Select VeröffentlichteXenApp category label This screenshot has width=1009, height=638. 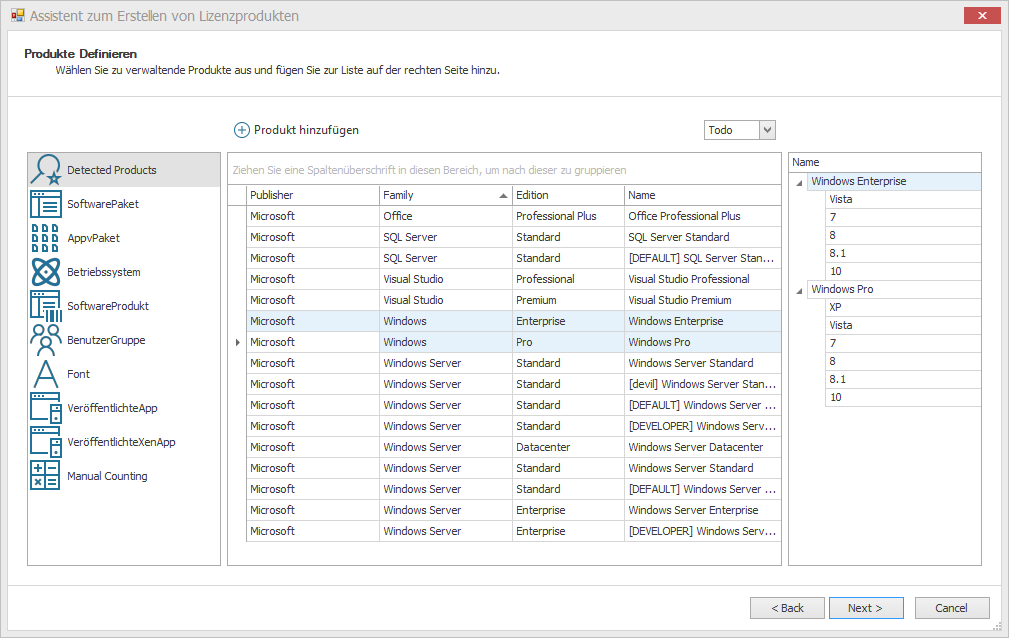tap(121, 442)
